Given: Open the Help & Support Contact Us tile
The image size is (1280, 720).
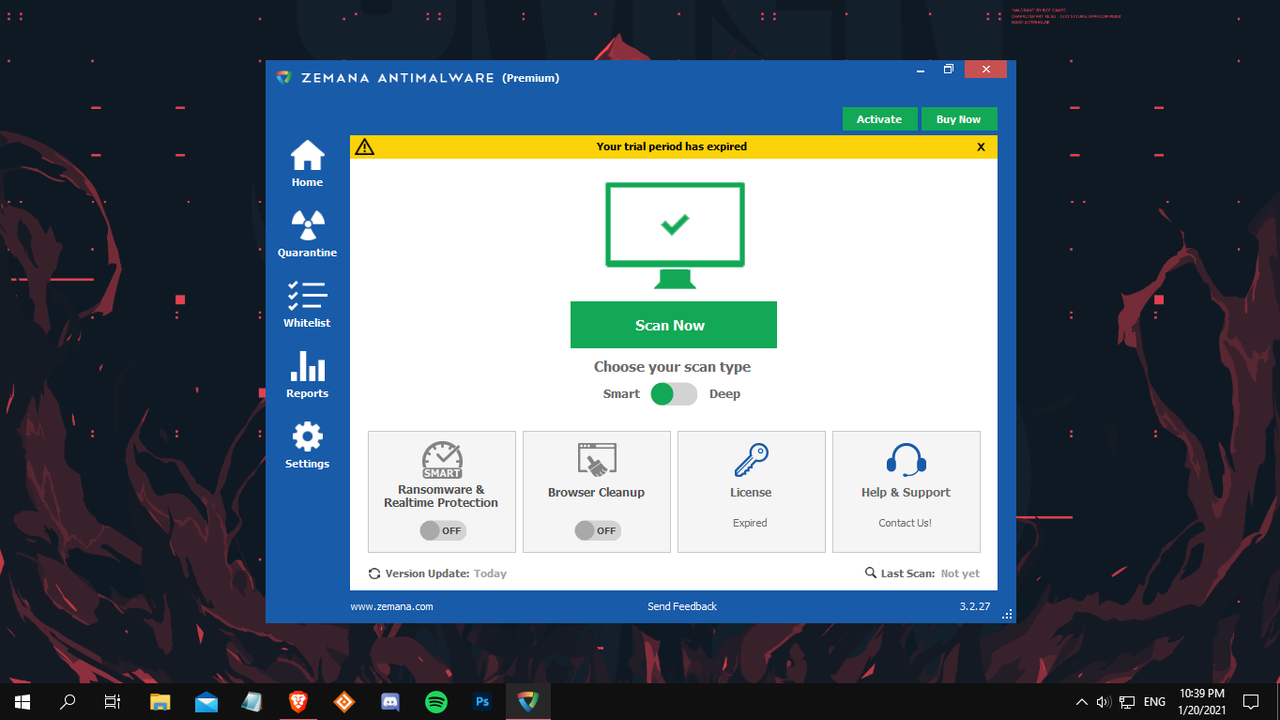Looking at the screenshot, I should pyautogui.click(x=906, y=492).
